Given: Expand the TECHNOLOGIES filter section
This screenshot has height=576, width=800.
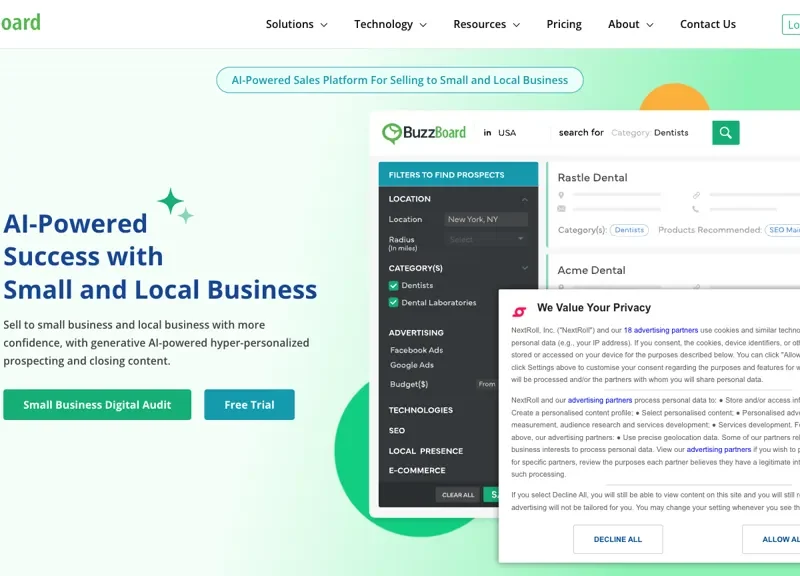Looking at the screenshot, I should point(420,410).
